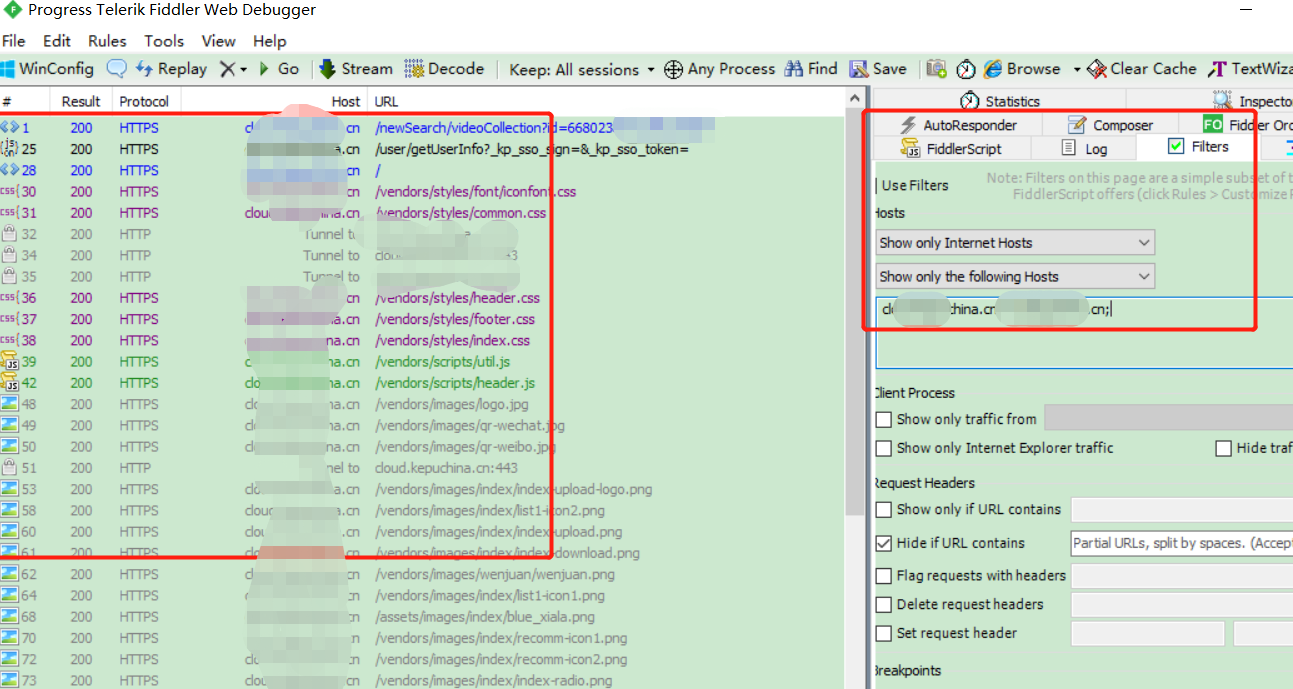The image size is (1293, 689).
Task: Click the comment bubble toolbar icon
Action: 117,69
